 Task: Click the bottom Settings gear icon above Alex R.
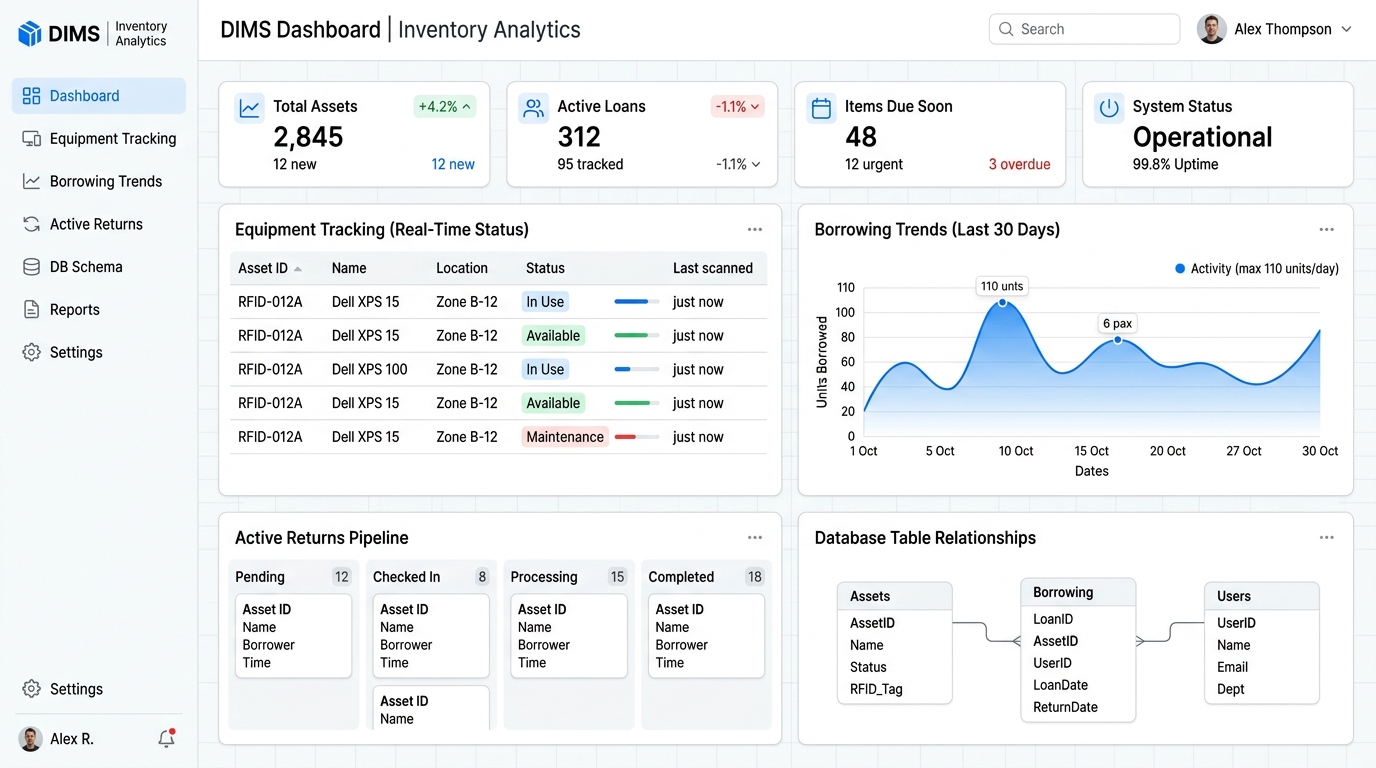coord(31,689)
